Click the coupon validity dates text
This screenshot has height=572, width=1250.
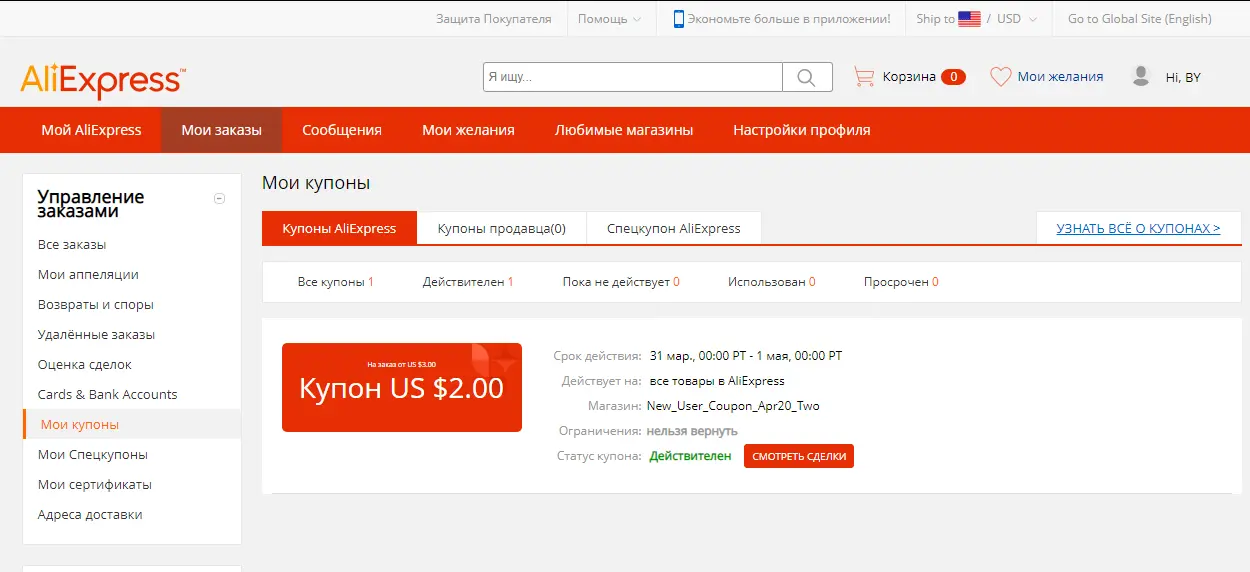pyautogui.click(x=746, y=356)
